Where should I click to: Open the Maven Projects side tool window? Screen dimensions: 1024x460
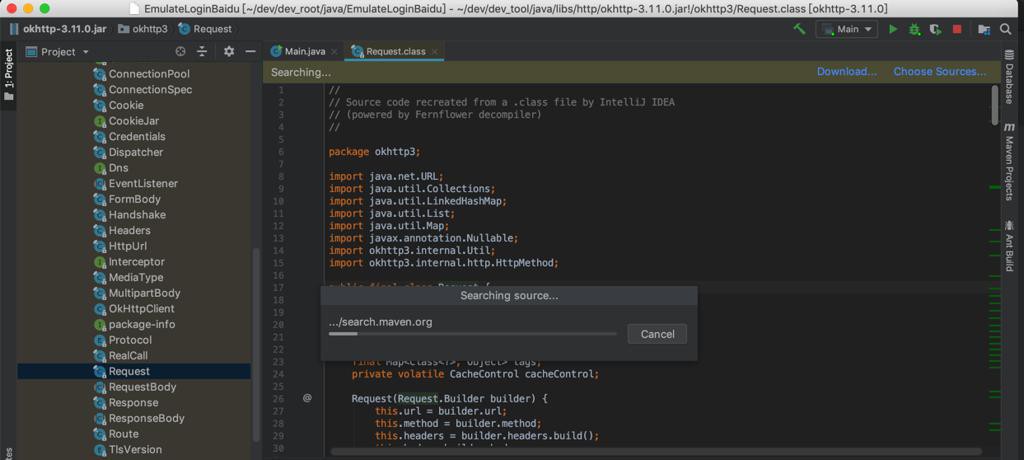coord(1009,161)
